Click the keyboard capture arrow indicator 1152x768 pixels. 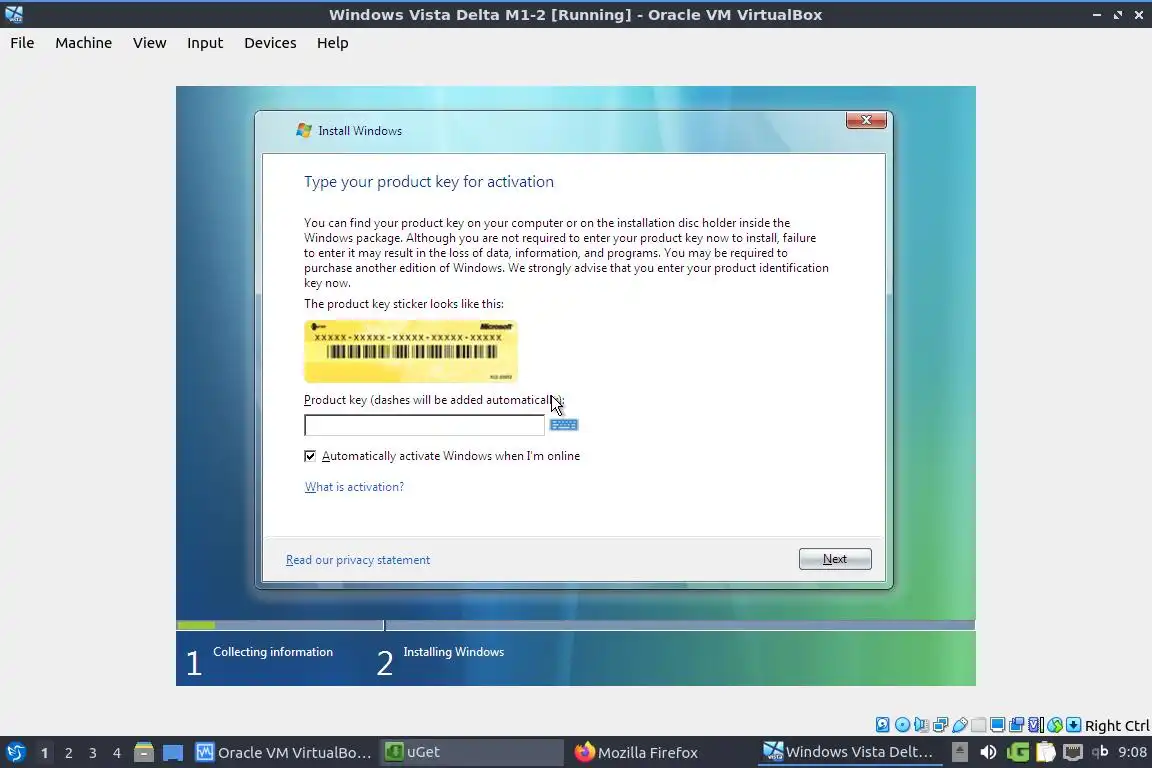(1073, 725)
